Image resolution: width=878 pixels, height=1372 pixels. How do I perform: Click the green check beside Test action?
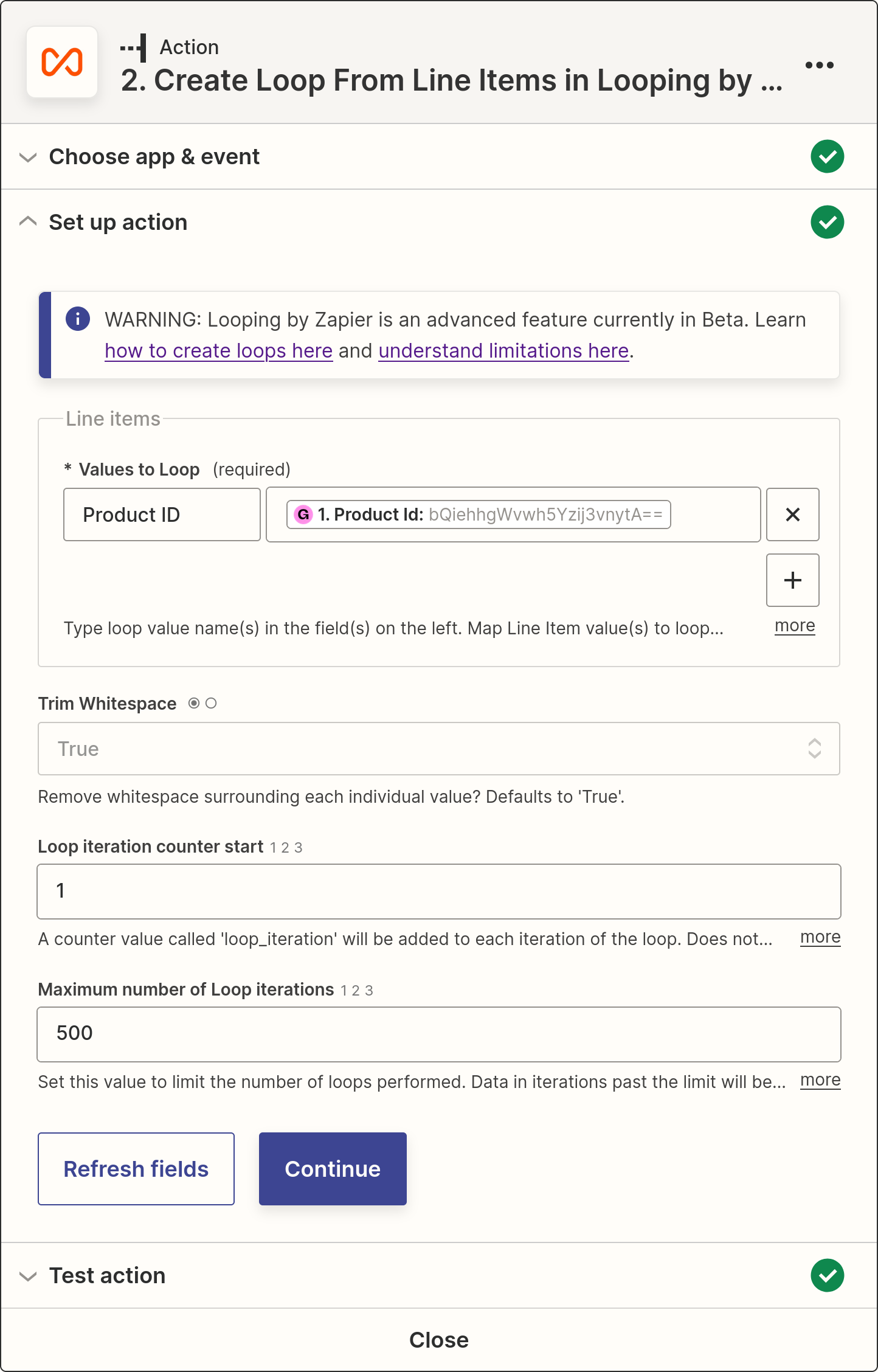tap(827, 1275)
